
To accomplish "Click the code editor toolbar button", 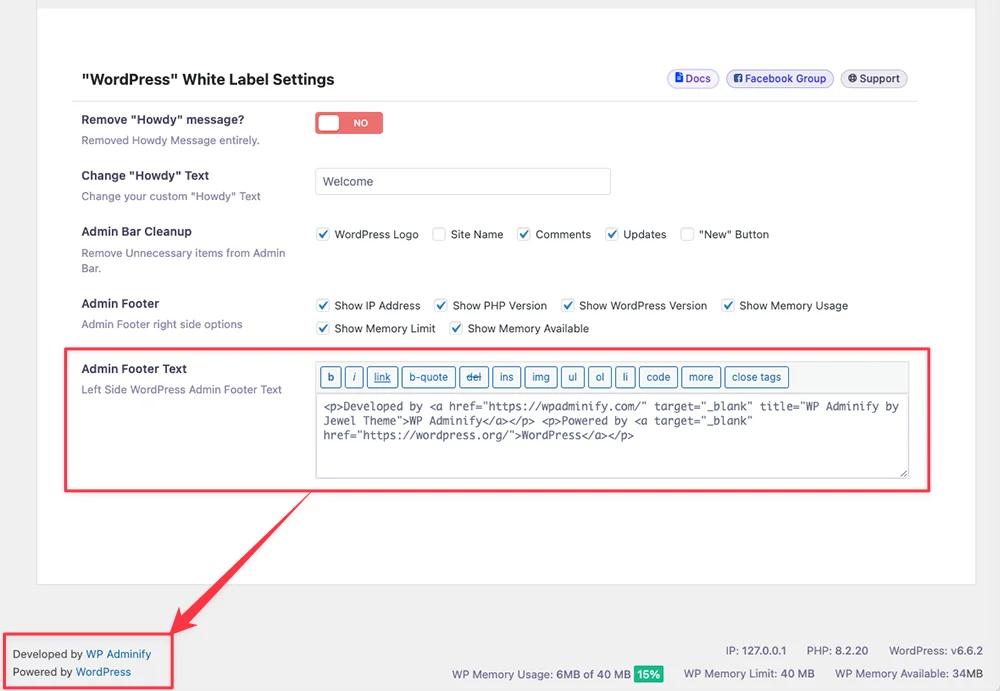I will tap(658, 377).
